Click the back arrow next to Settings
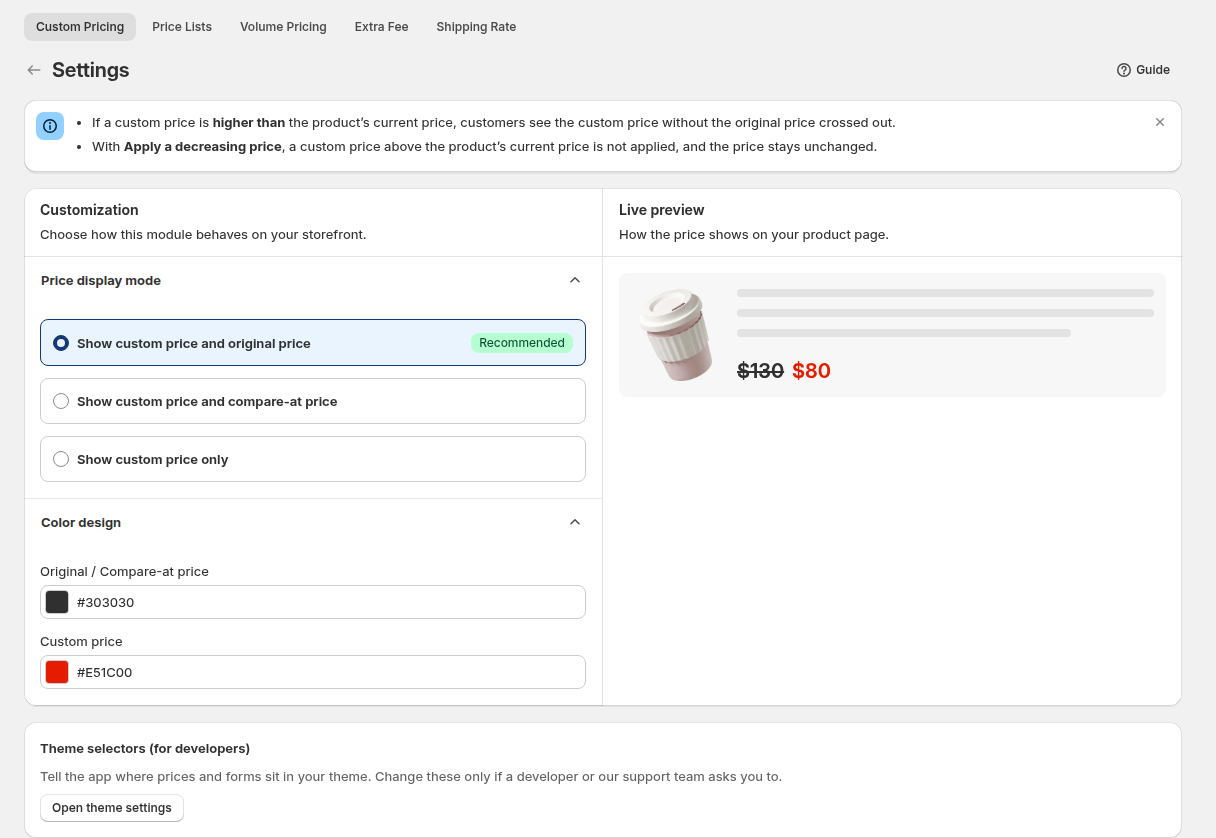This screenshot has height=838, width=1216. coord(34,70)
